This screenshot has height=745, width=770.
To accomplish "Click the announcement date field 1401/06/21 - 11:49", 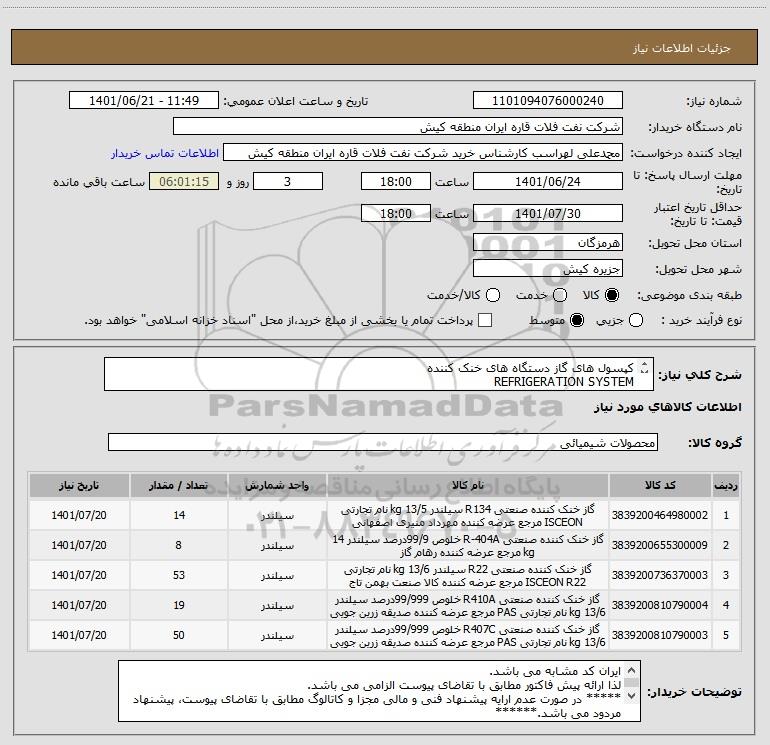I will [x=143, y=101].
